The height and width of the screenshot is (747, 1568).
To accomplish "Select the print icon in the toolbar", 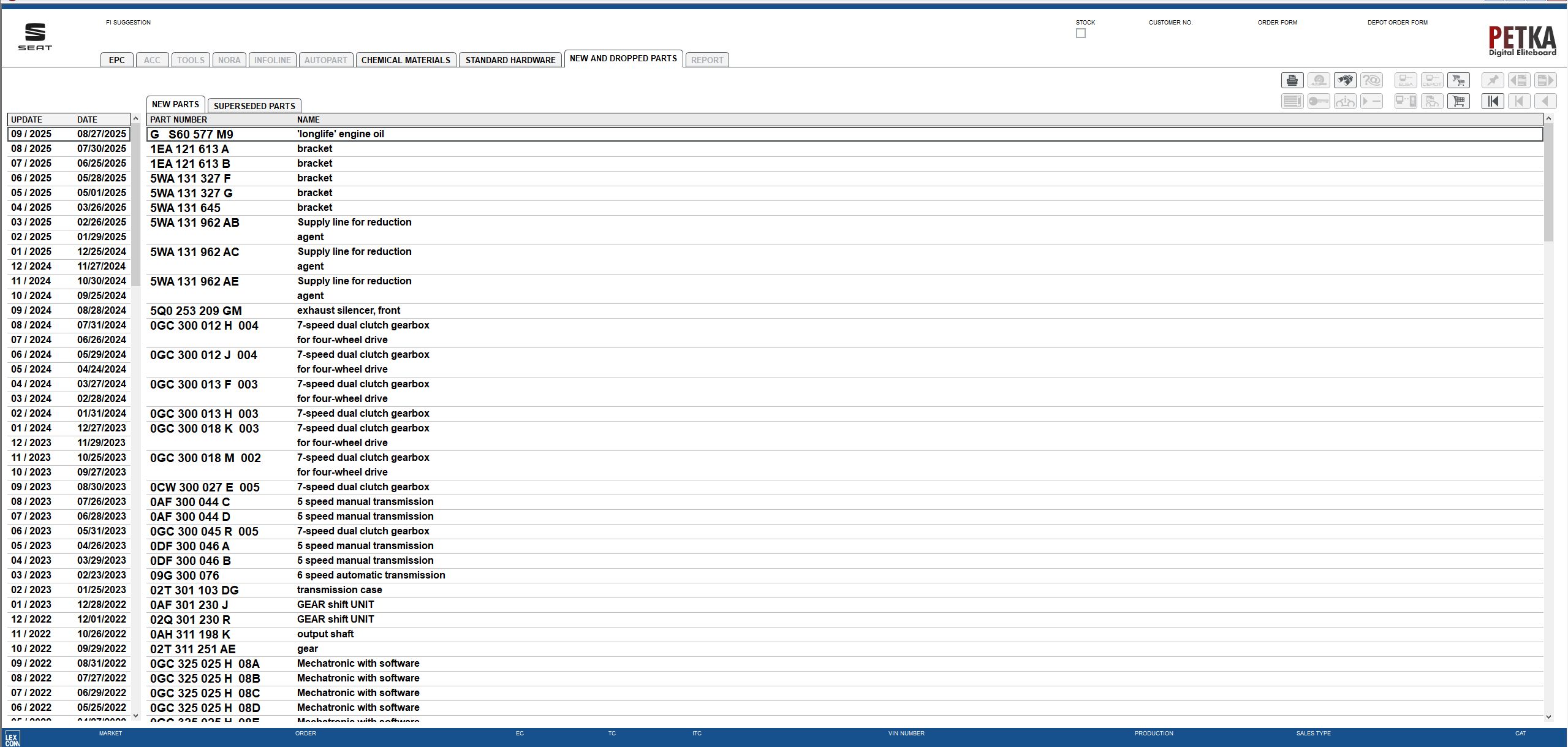I will 1292,80.
